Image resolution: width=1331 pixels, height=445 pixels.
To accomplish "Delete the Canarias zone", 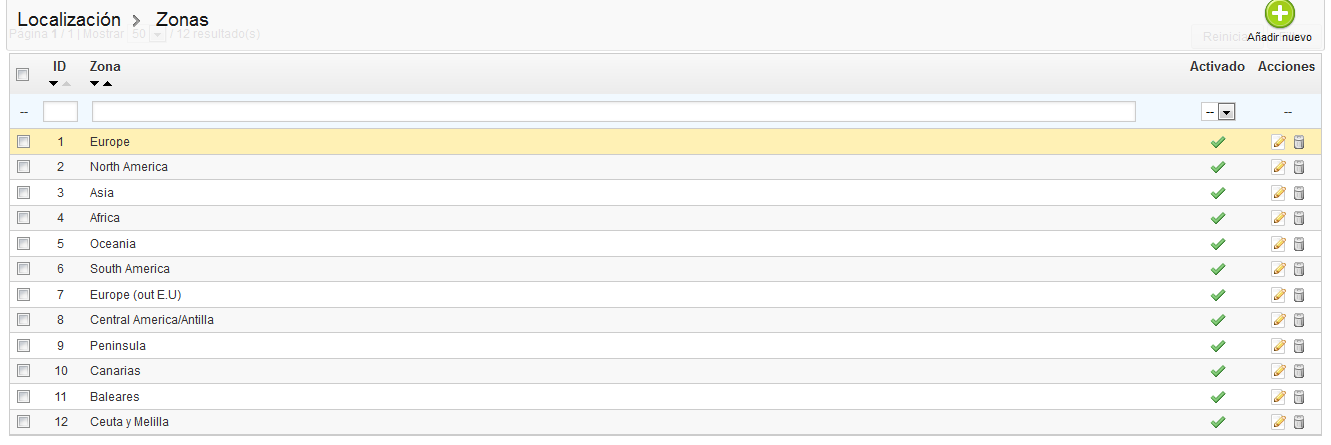I will 1299,371.
